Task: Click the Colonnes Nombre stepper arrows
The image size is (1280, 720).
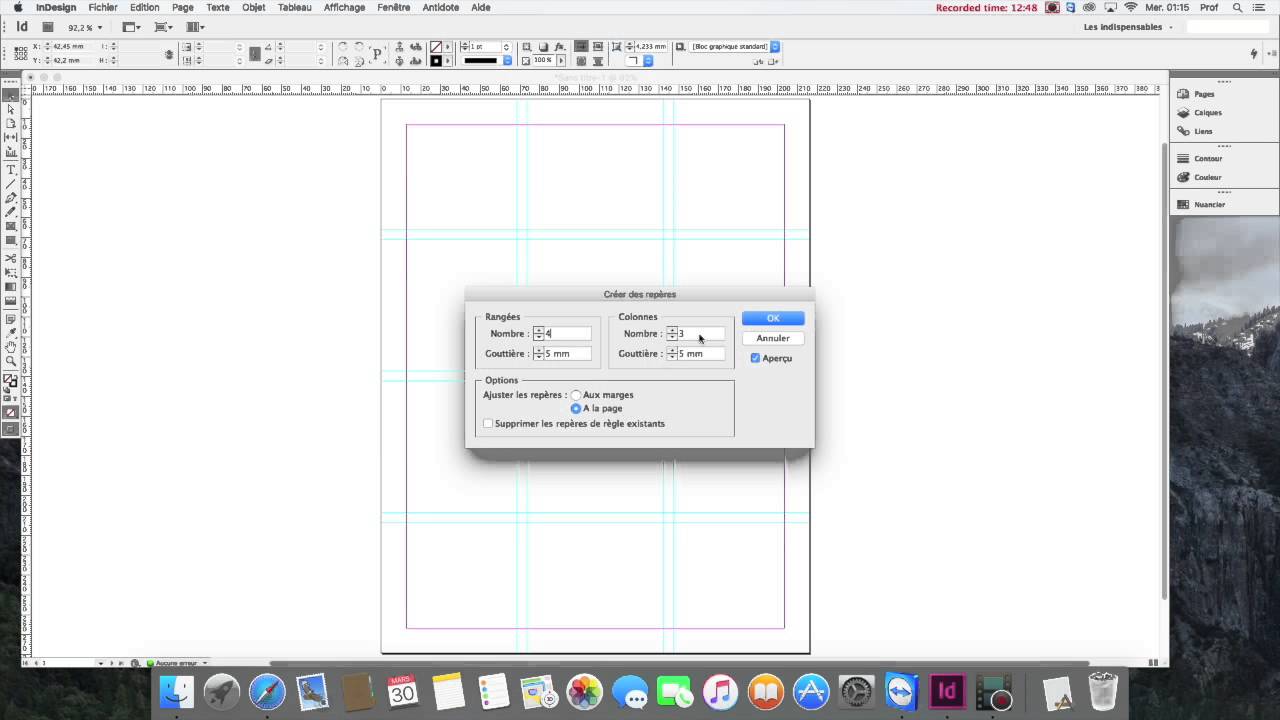Action: pos(672,334)
